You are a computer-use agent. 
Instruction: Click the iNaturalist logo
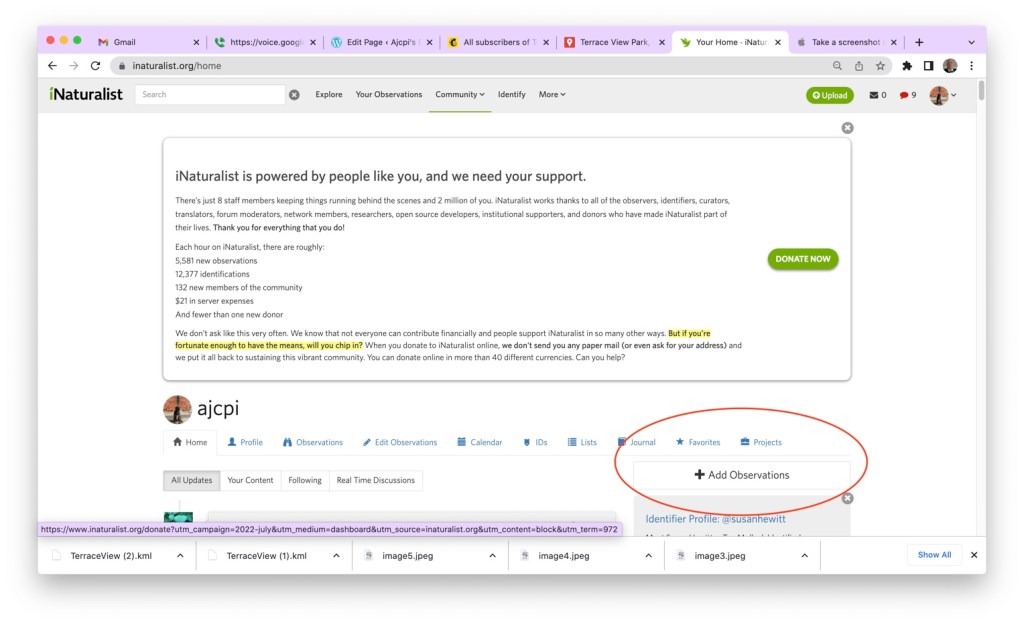[86, 94]
